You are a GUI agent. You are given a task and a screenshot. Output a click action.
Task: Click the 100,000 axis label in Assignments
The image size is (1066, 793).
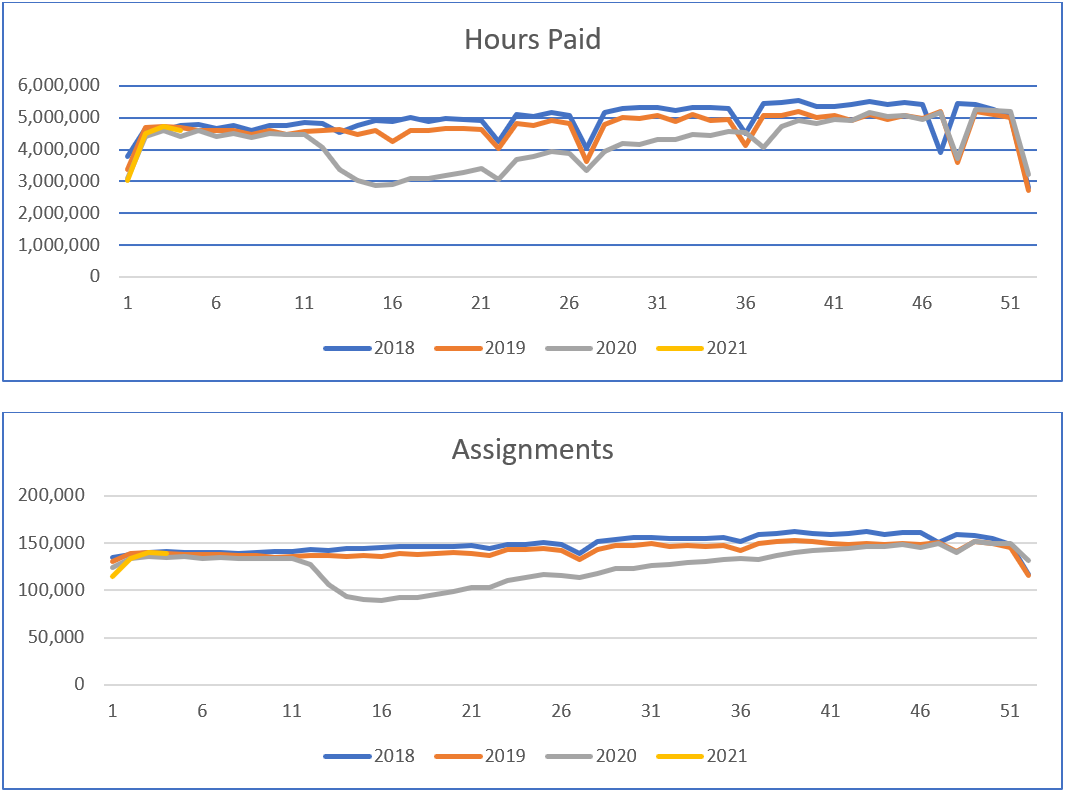(63, 591)
